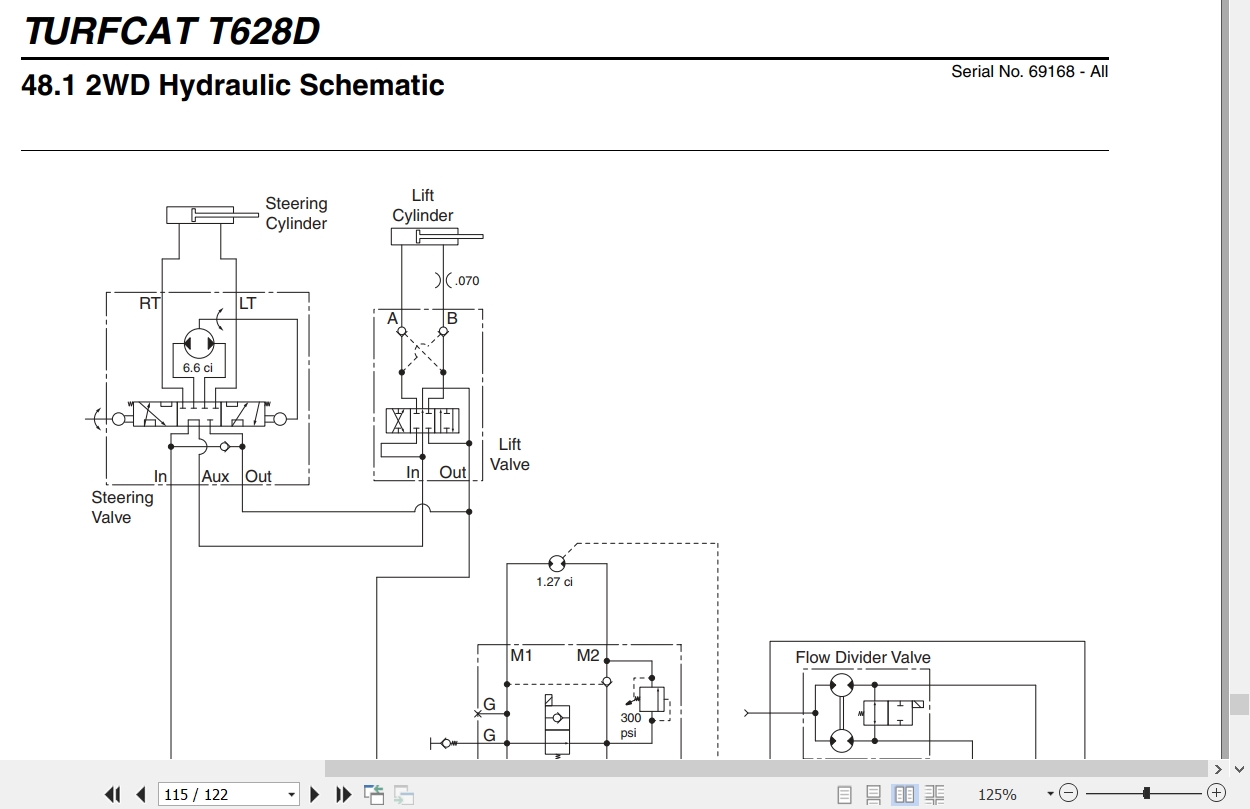Image resolution: width=1250 pixels, height=809 pixels.
Task: Click the zoom slider handle
Action: [1146, 794]
